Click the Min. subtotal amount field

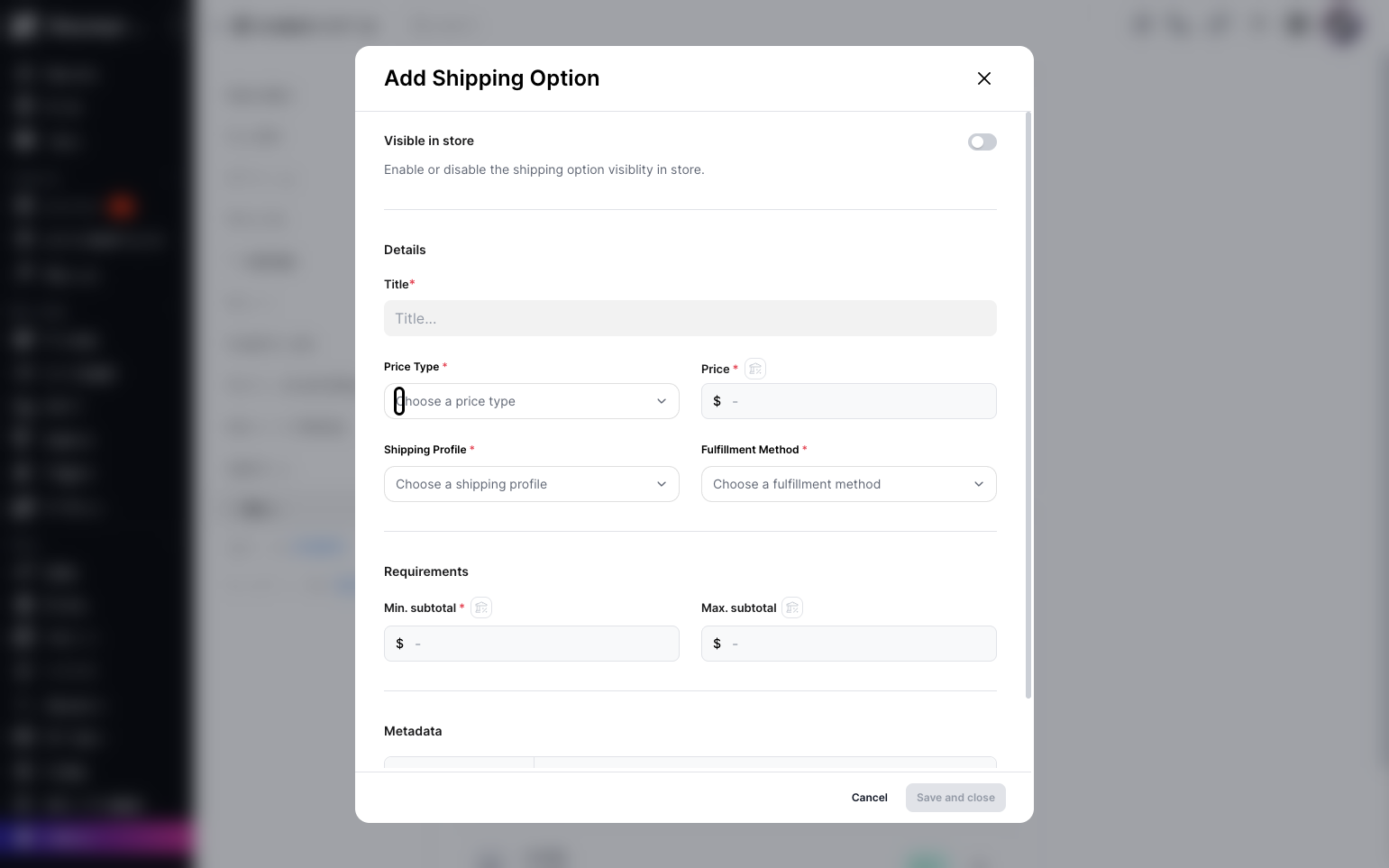531,644
